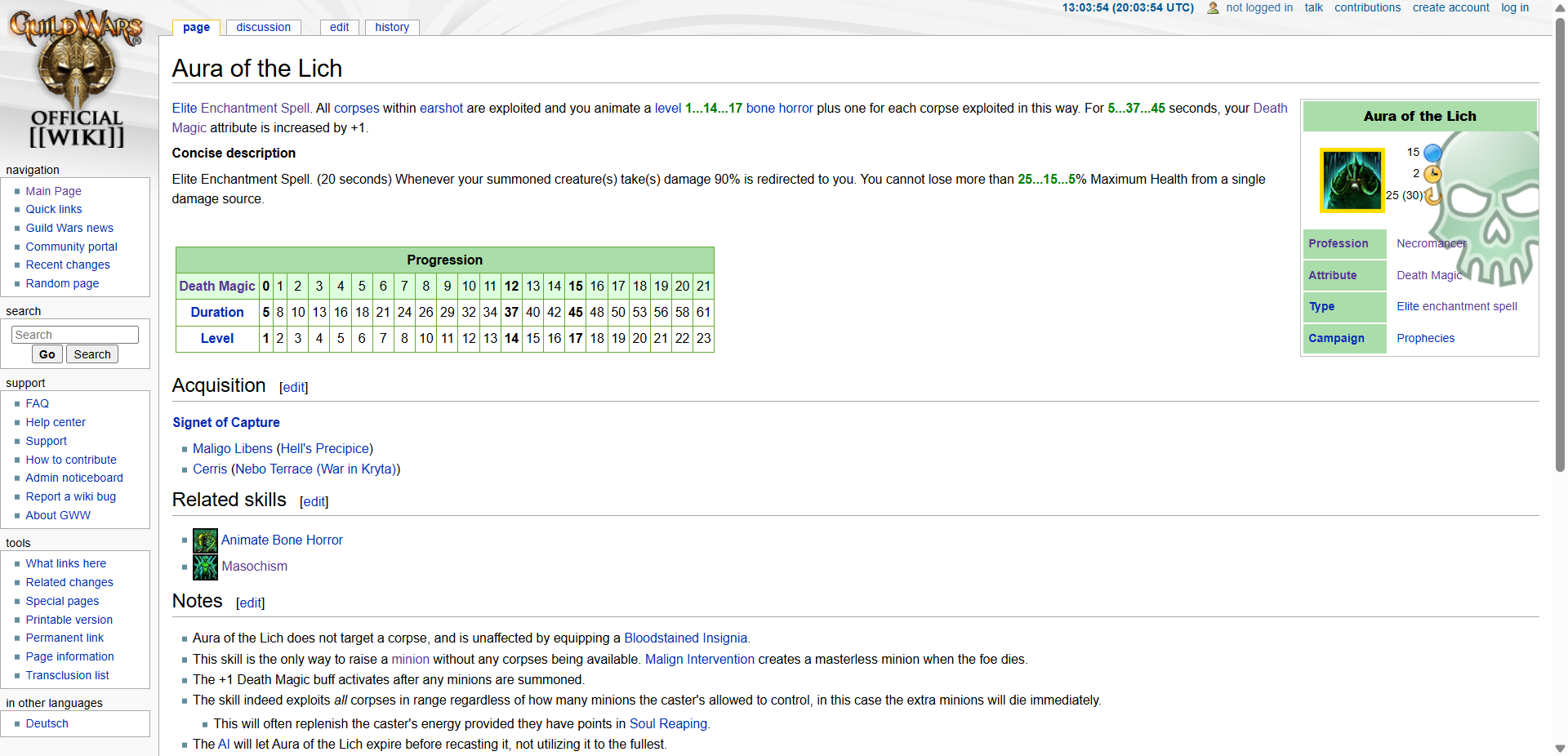
Task: Click the Elite Enchantment Spell link
Action: point(241,108)
